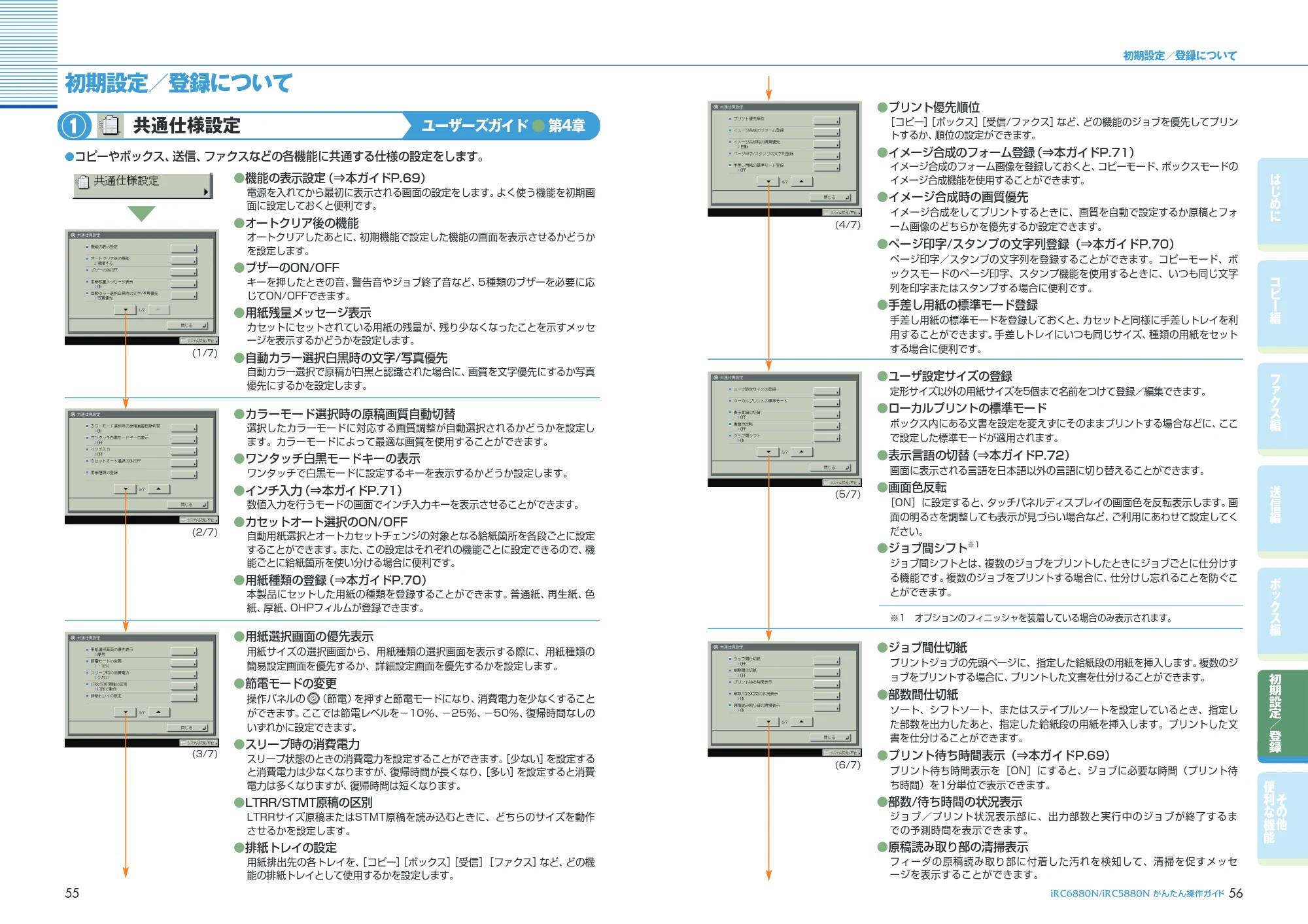
Task: Click the (3/7) settings screen thumbnail
Action: (x=141, y=689)
